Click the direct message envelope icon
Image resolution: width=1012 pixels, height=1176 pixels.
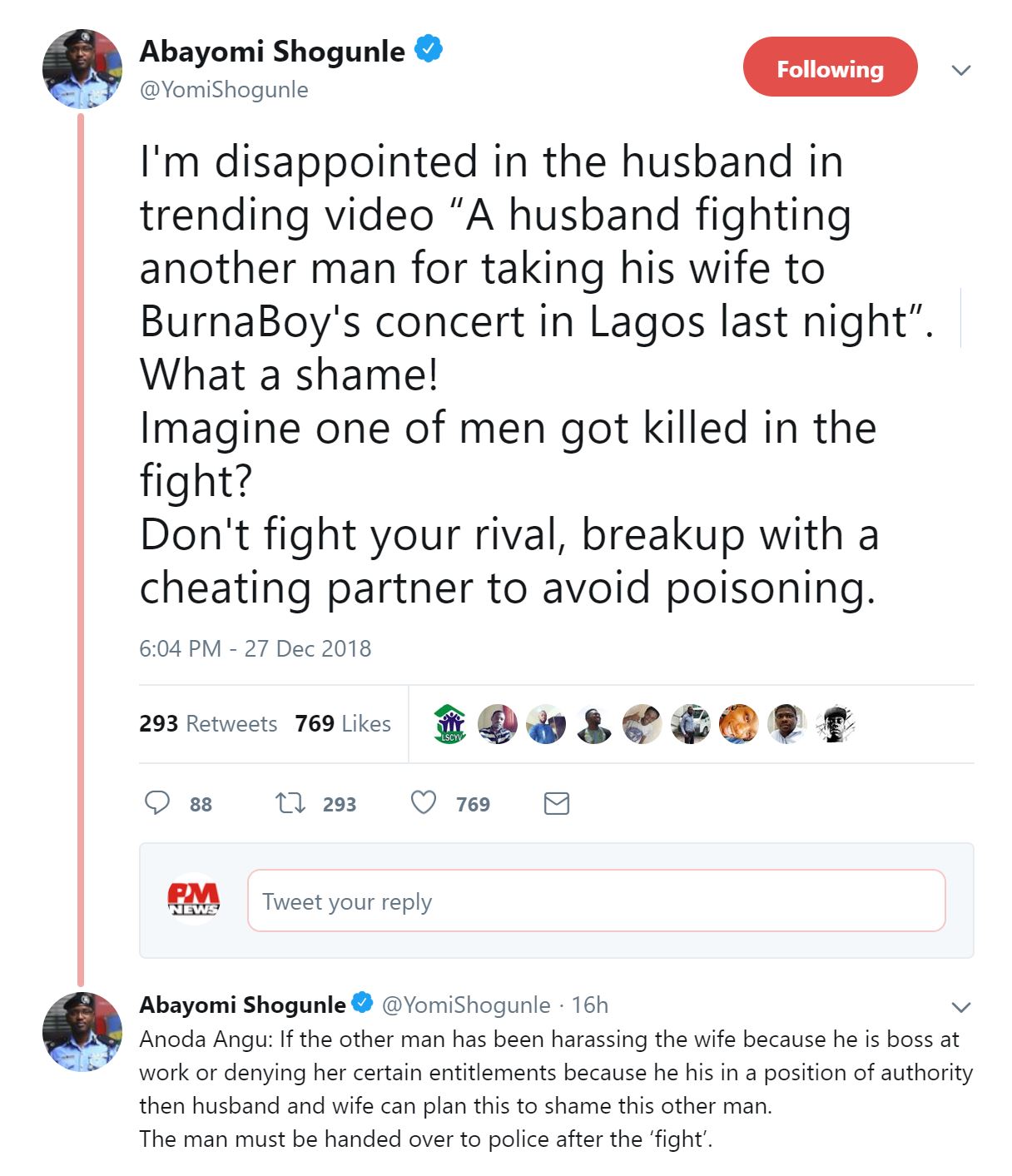[x=556, y=803]
